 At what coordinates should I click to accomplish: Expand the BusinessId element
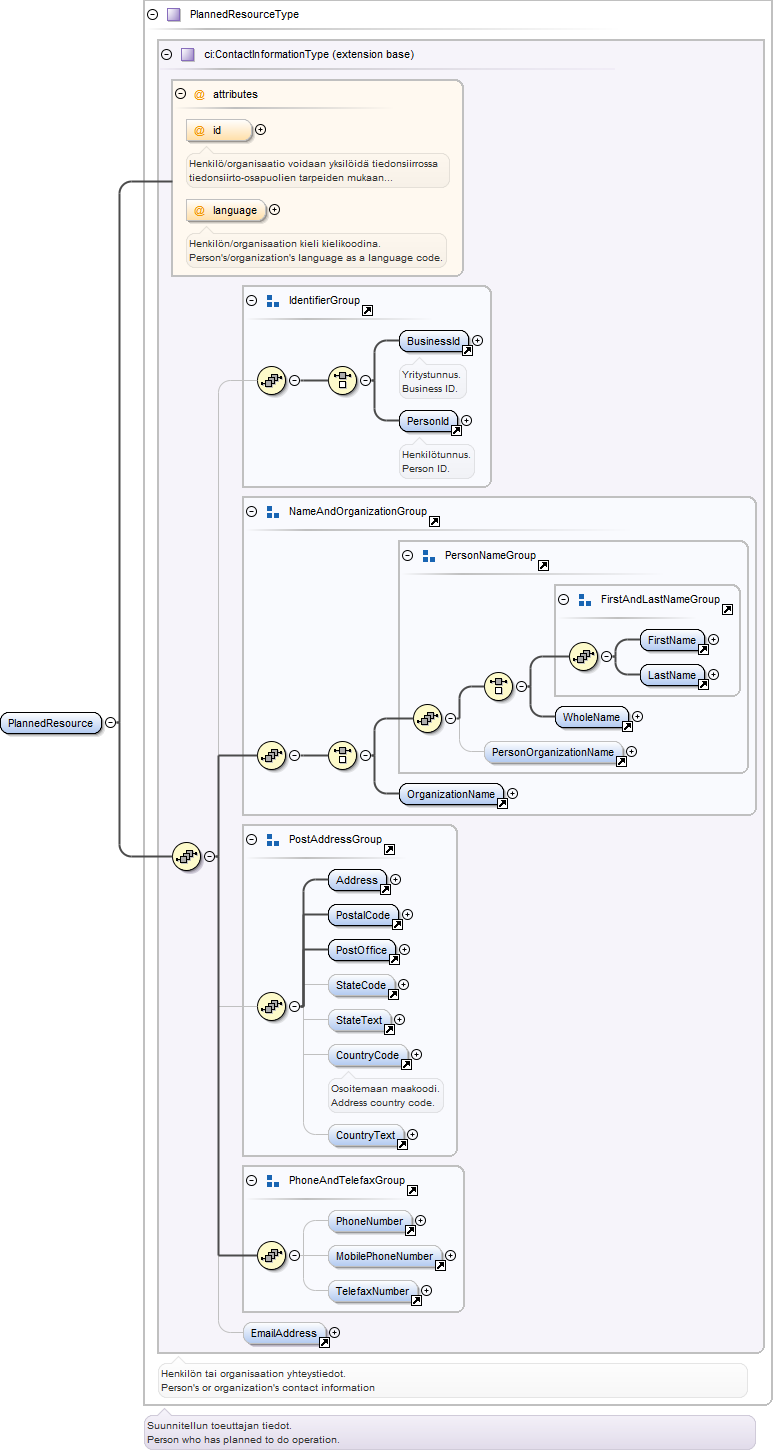[477, 341]
